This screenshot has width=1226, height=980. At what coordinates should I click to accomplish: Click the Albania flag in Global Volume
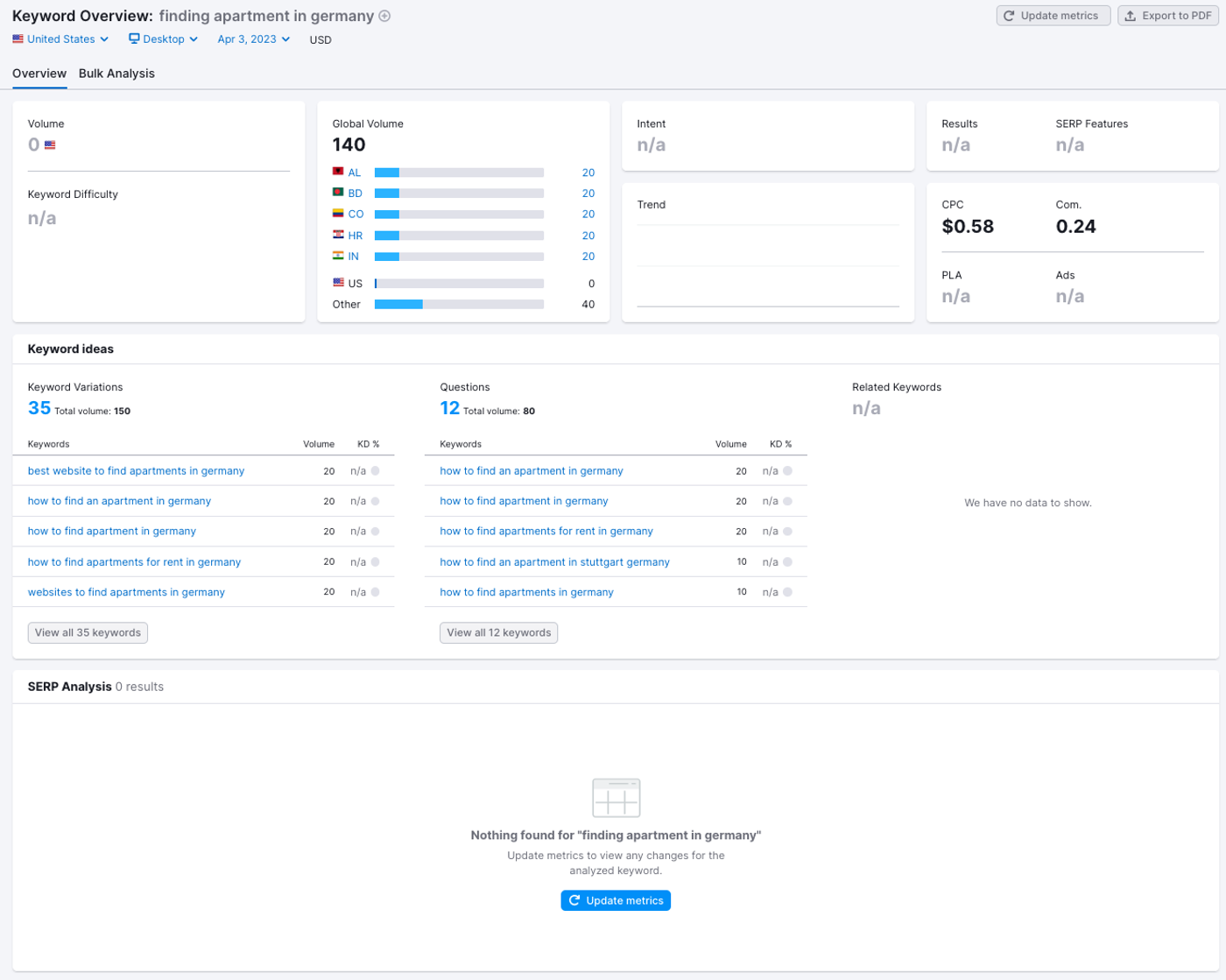click(337, 172)
